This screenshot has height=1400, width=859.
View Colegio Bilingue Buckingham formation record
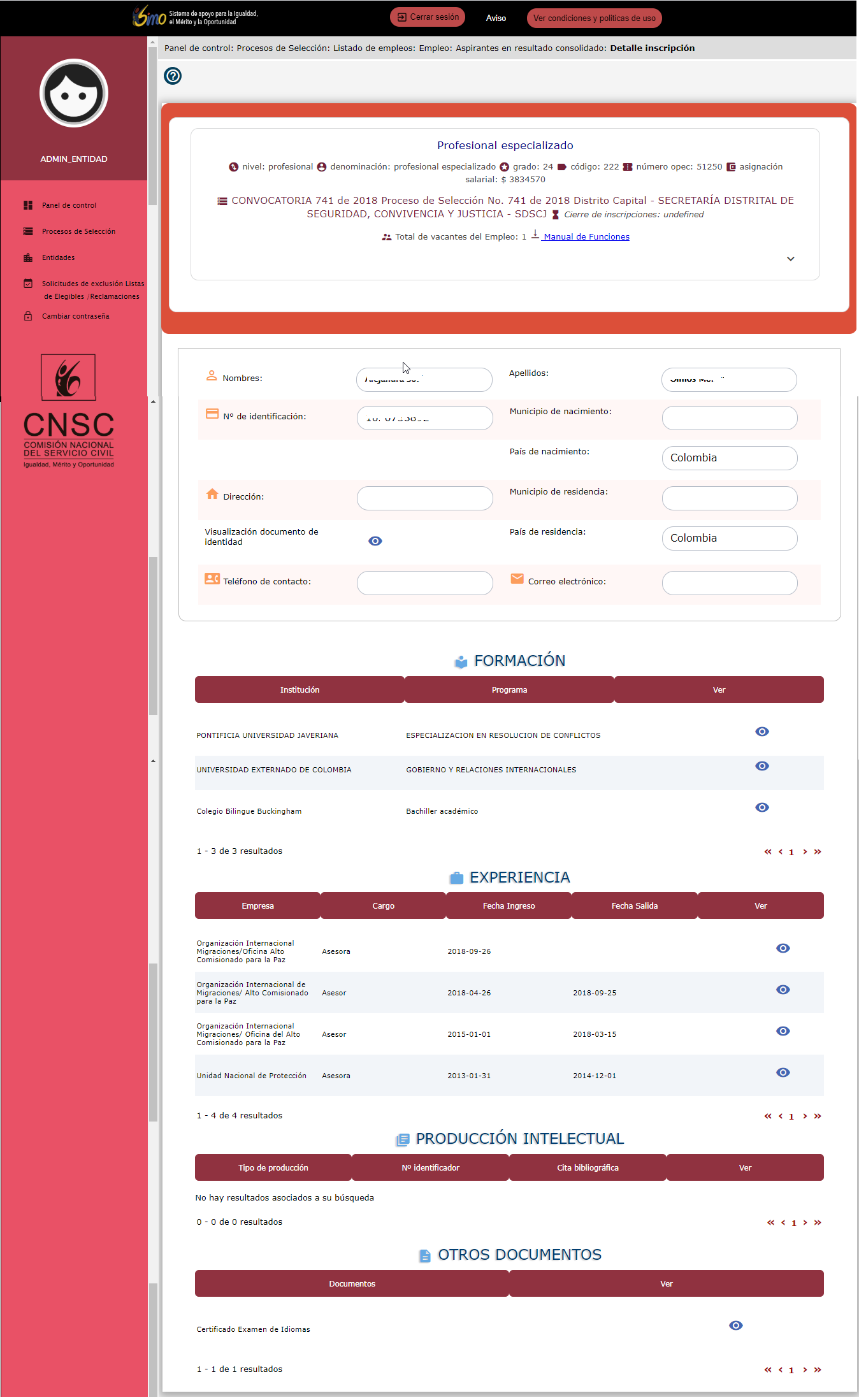762,807
